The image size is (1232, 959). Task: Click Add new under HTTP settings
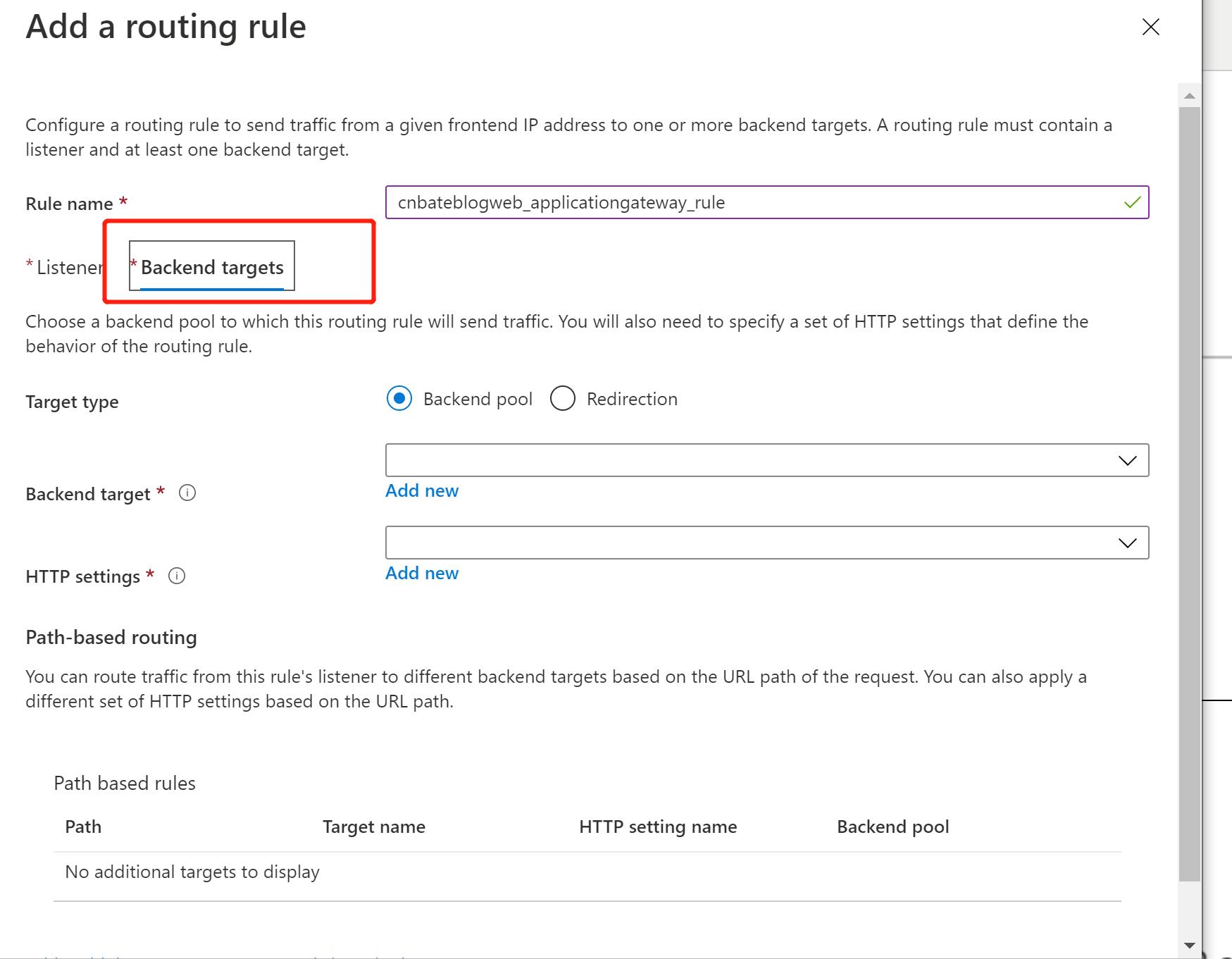point(421,573)
